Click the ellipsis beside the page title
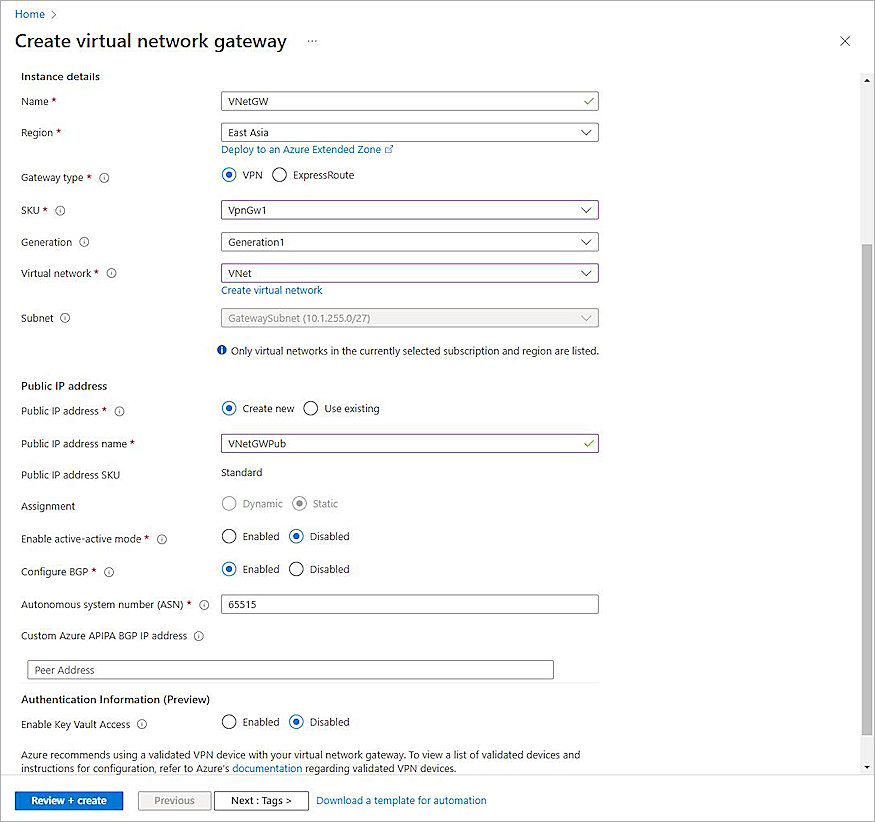The height and width of the screenshot is (822, 875). click(311, 41)
